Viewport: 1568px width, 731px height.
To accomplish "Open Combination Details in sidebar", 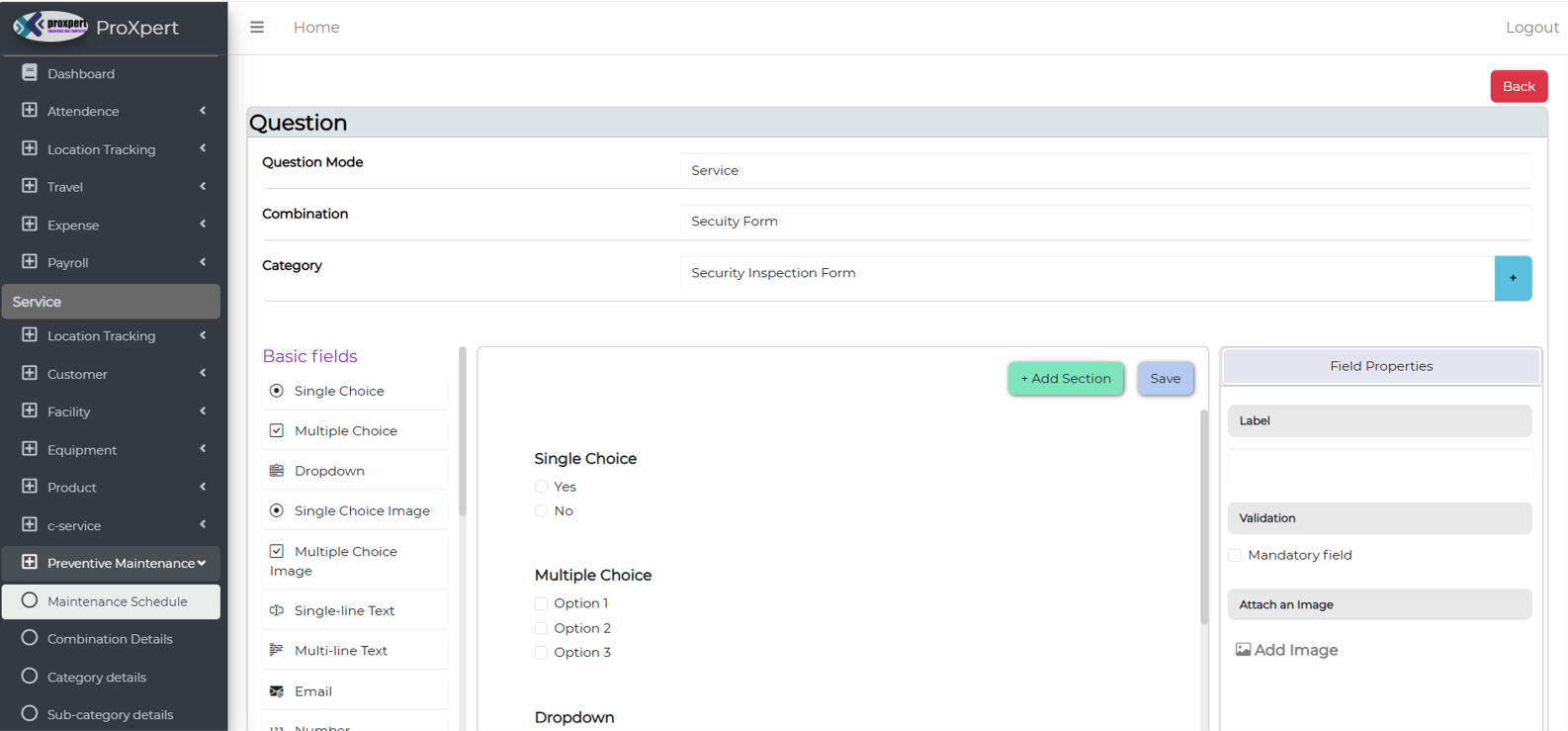I will (x=110, y=639).
